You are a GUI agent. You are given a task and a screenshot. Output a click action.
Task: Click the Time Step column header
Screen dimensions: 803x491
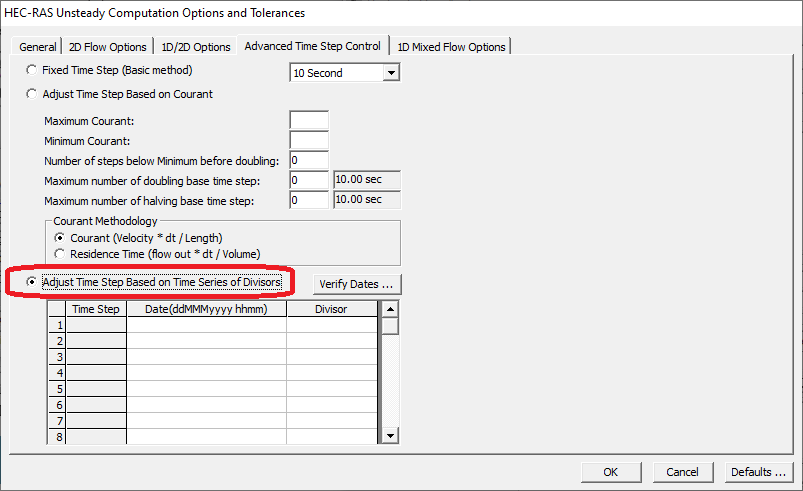96,309
